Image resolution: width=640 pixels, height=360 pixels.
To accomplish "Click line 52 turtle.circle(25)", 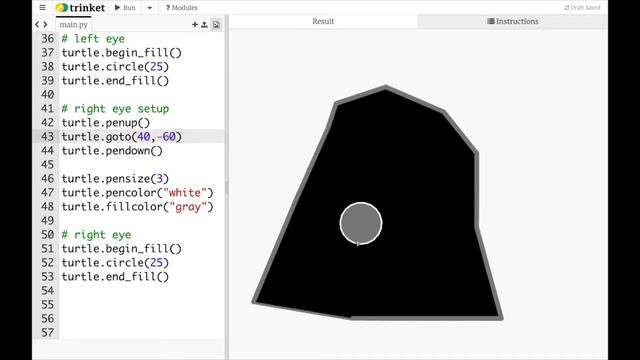I will pos(115,262).
